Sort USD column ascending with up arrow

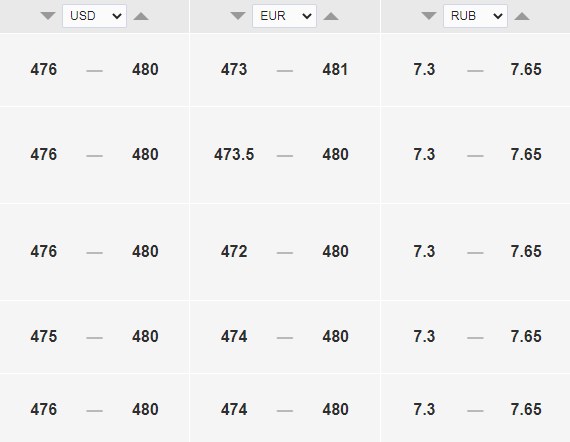141,16
